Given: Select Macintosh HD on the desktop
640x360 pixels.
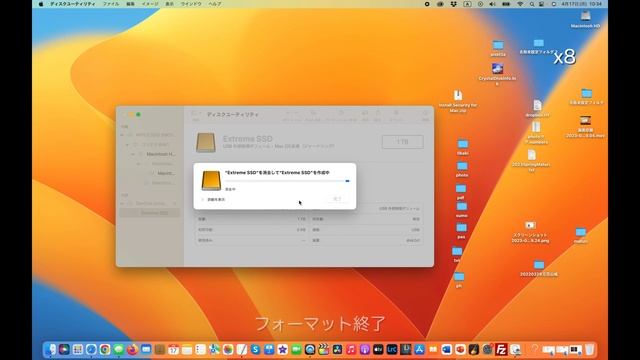Looking at the screenshot, I should click(585, 19).
